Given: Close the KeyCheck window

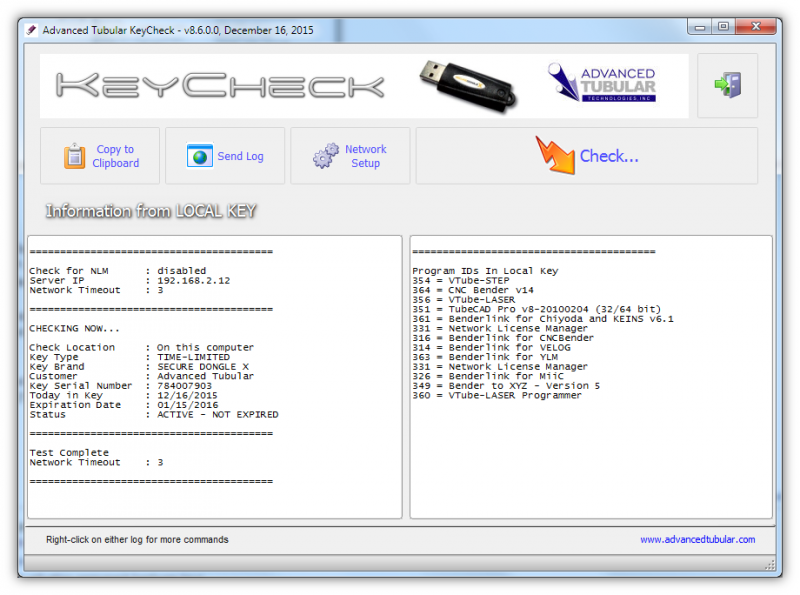Looking at the screenshot, I should (x=756, y=27).
